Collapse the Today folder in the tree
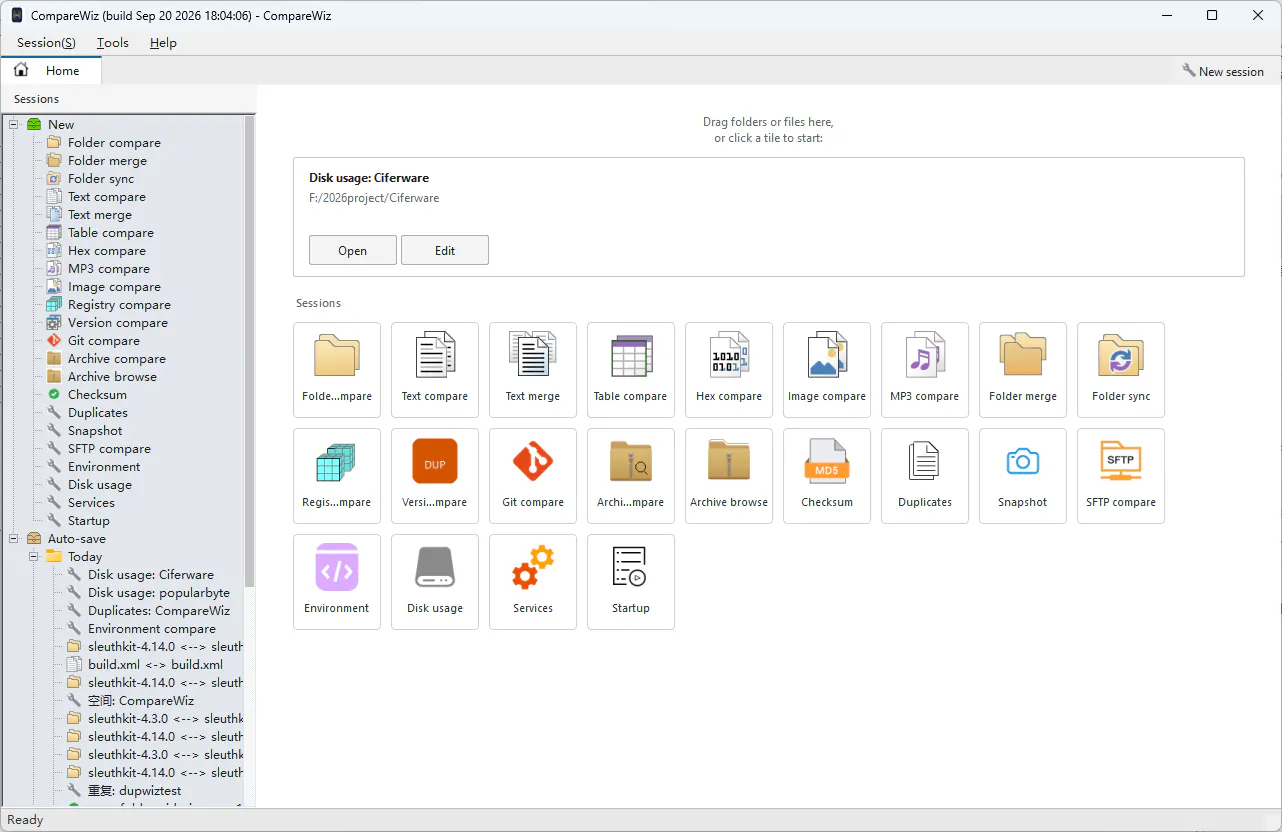The width and height of the screenshot is (1282, 832). [x=34, y=557]
